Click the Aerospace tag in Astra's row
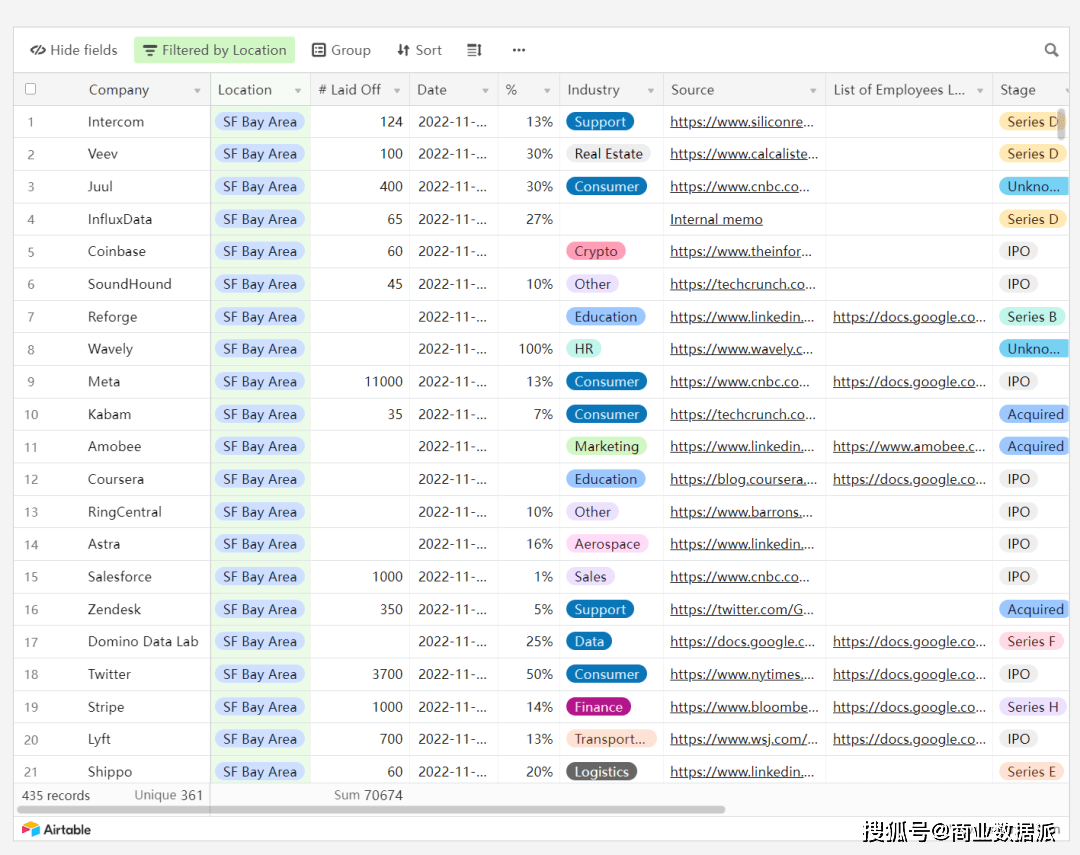The width and height of the screenshot is (1080, 855). [x=608, y=544]
